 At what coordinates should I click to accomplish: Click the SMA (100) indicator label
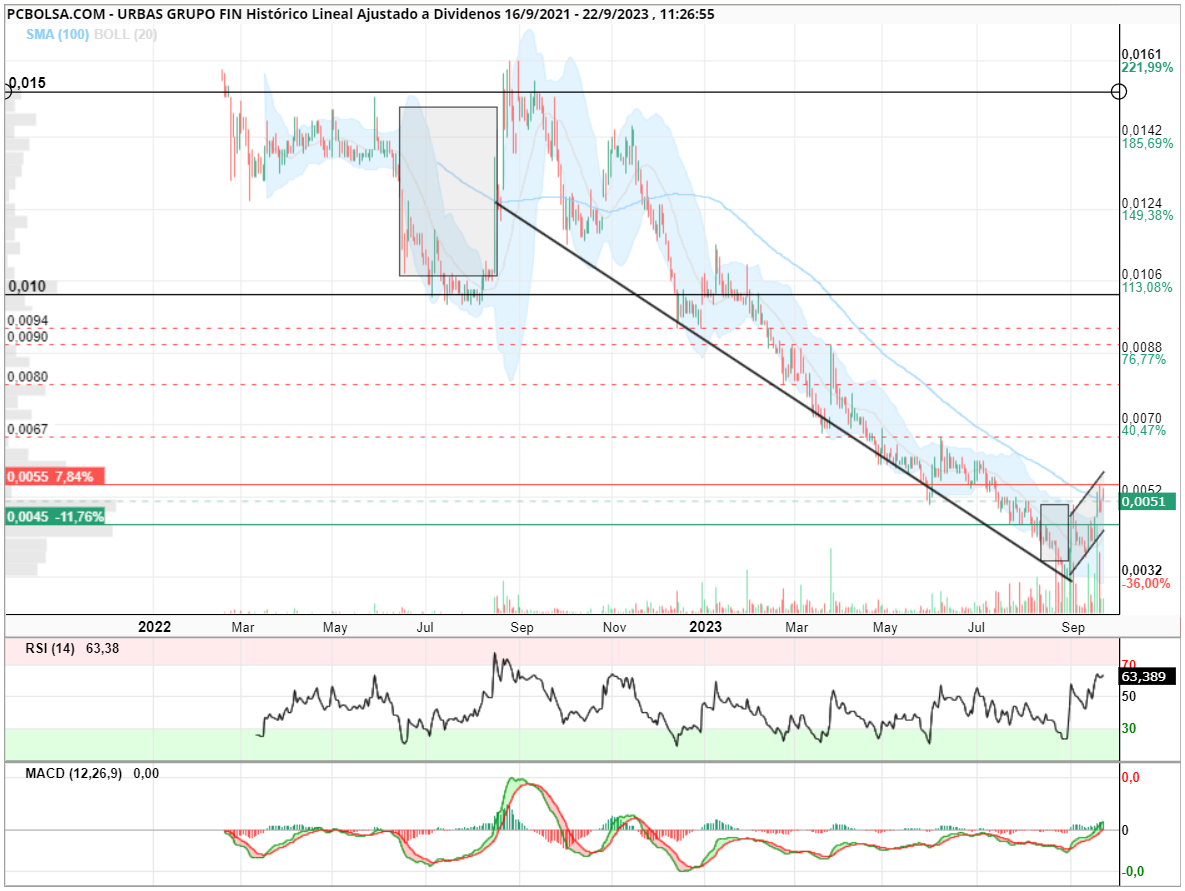coord(57,34)
